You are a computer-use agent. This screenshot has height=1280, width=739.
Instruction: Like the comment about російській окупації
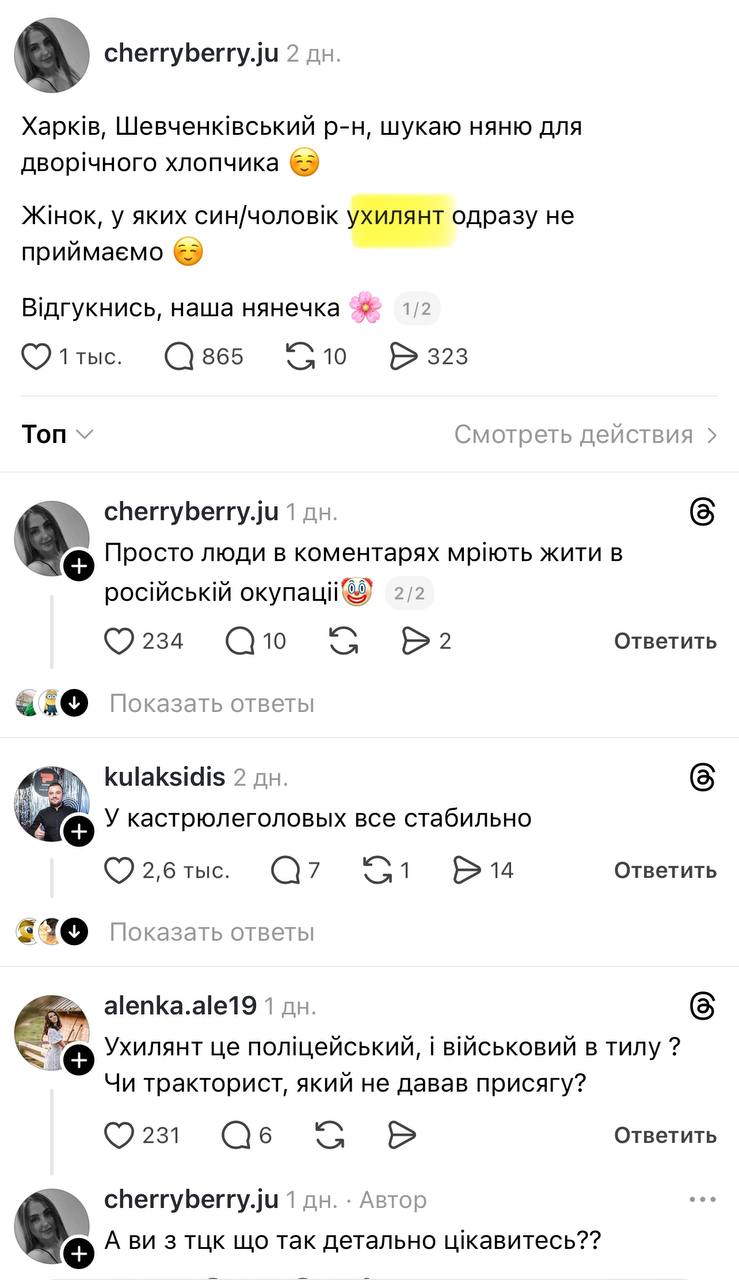tap(120, 641)
